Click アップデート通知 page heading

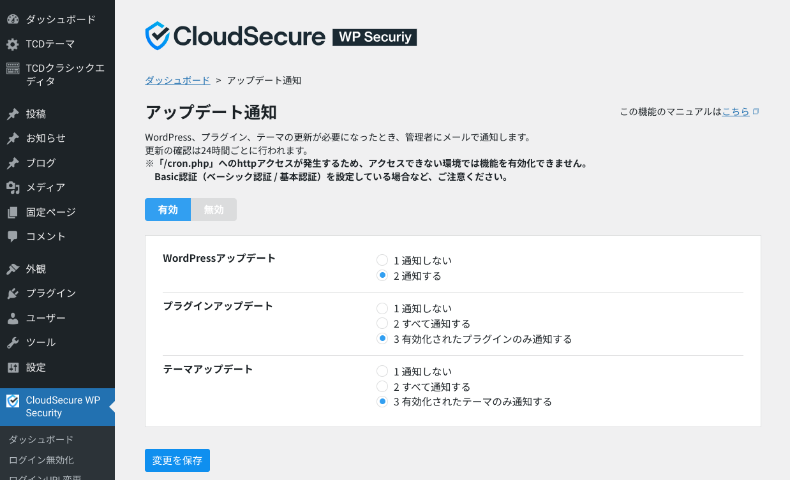point(211,112)
